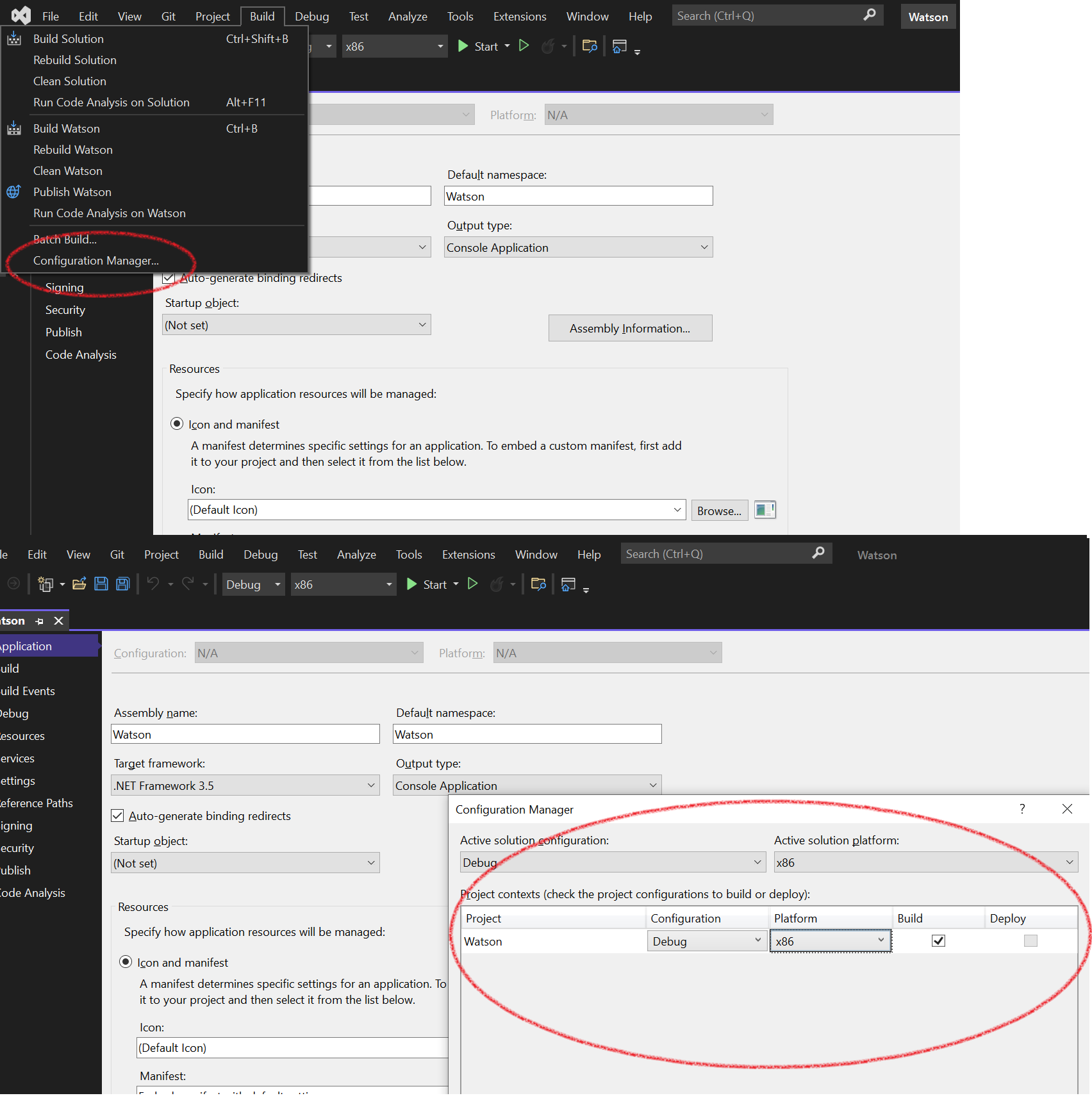Open the Target framework dropdown

click(x=245, y=786)
